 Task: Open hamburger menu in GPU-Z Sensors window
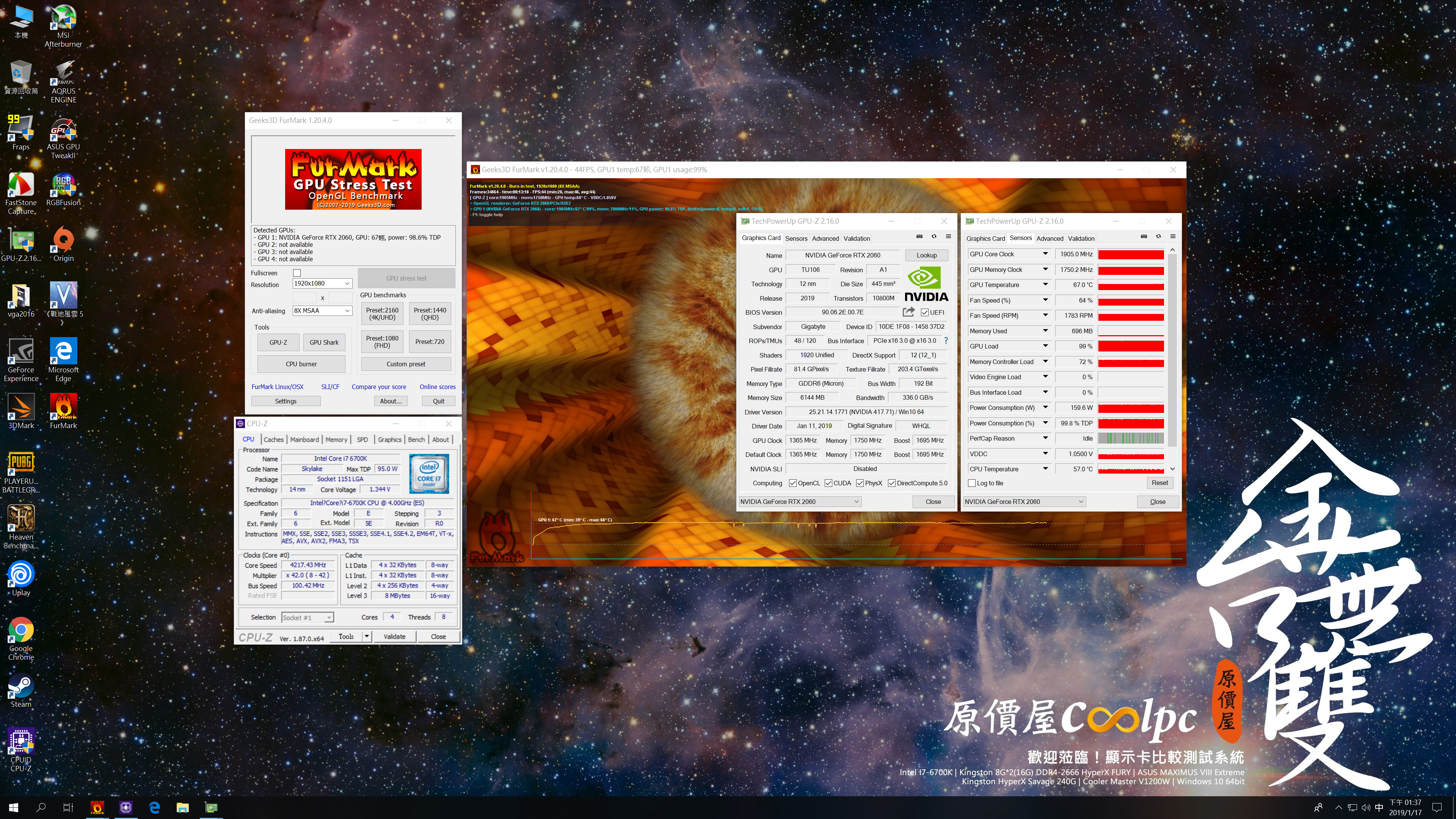point(1173,236)
